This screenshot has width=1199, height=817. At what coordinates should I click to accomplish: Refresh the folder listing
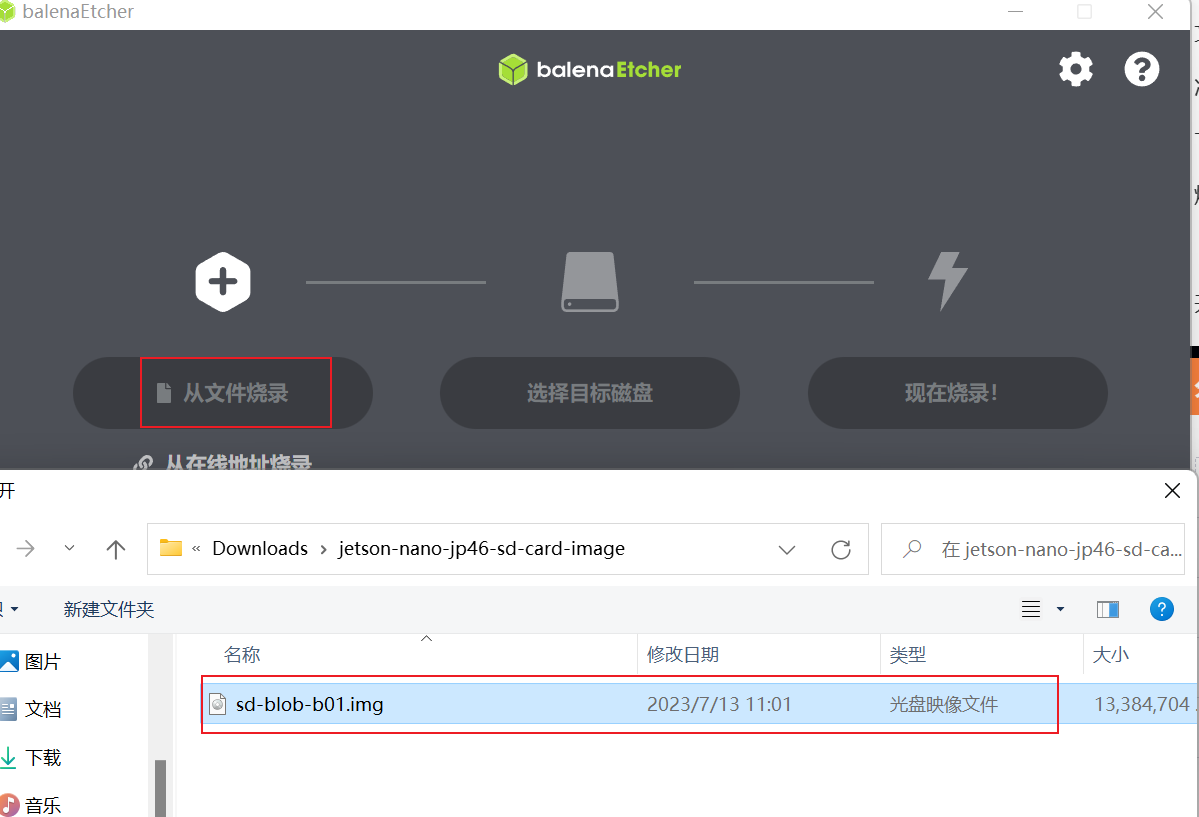pyautogui.click(x=841, y=549)
